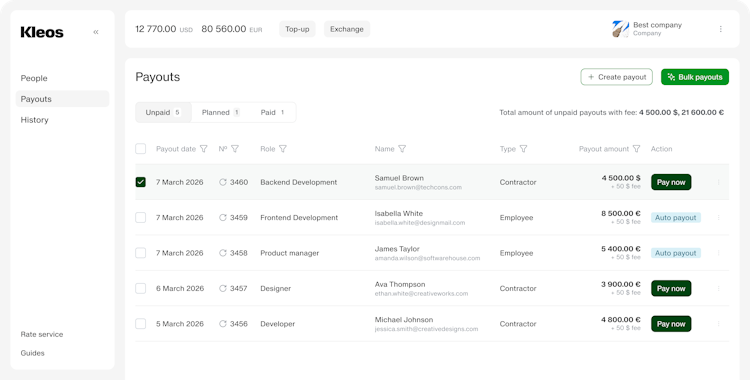Screen dimensions: 750x380
Task: Select the Isabella White payout checkbox
Action: [141, 218]
